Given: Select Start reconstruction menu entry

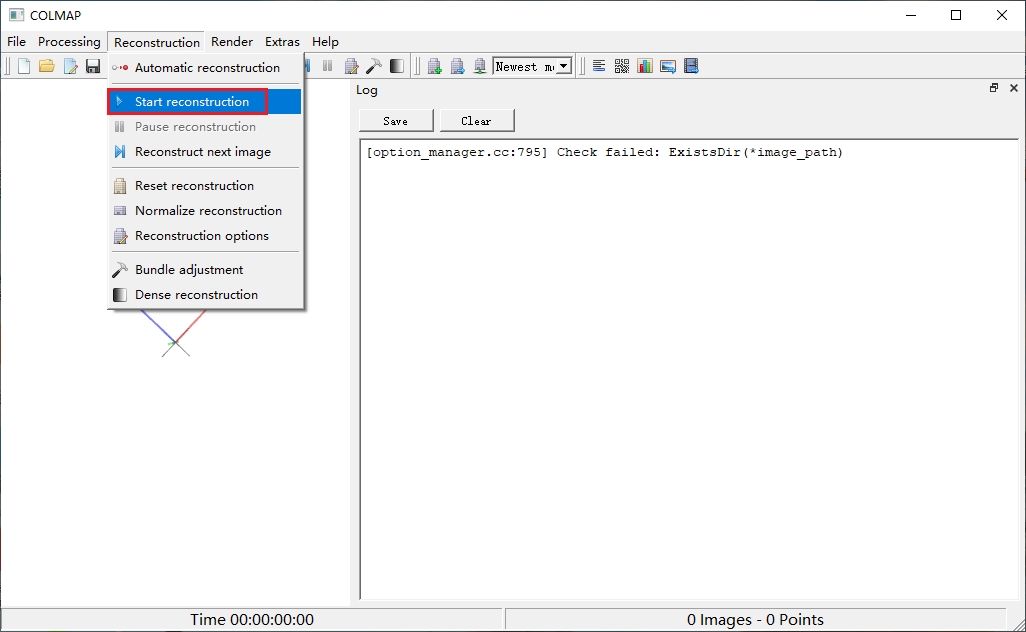Looking at the screenshot, I should click(x=205, y=101).
